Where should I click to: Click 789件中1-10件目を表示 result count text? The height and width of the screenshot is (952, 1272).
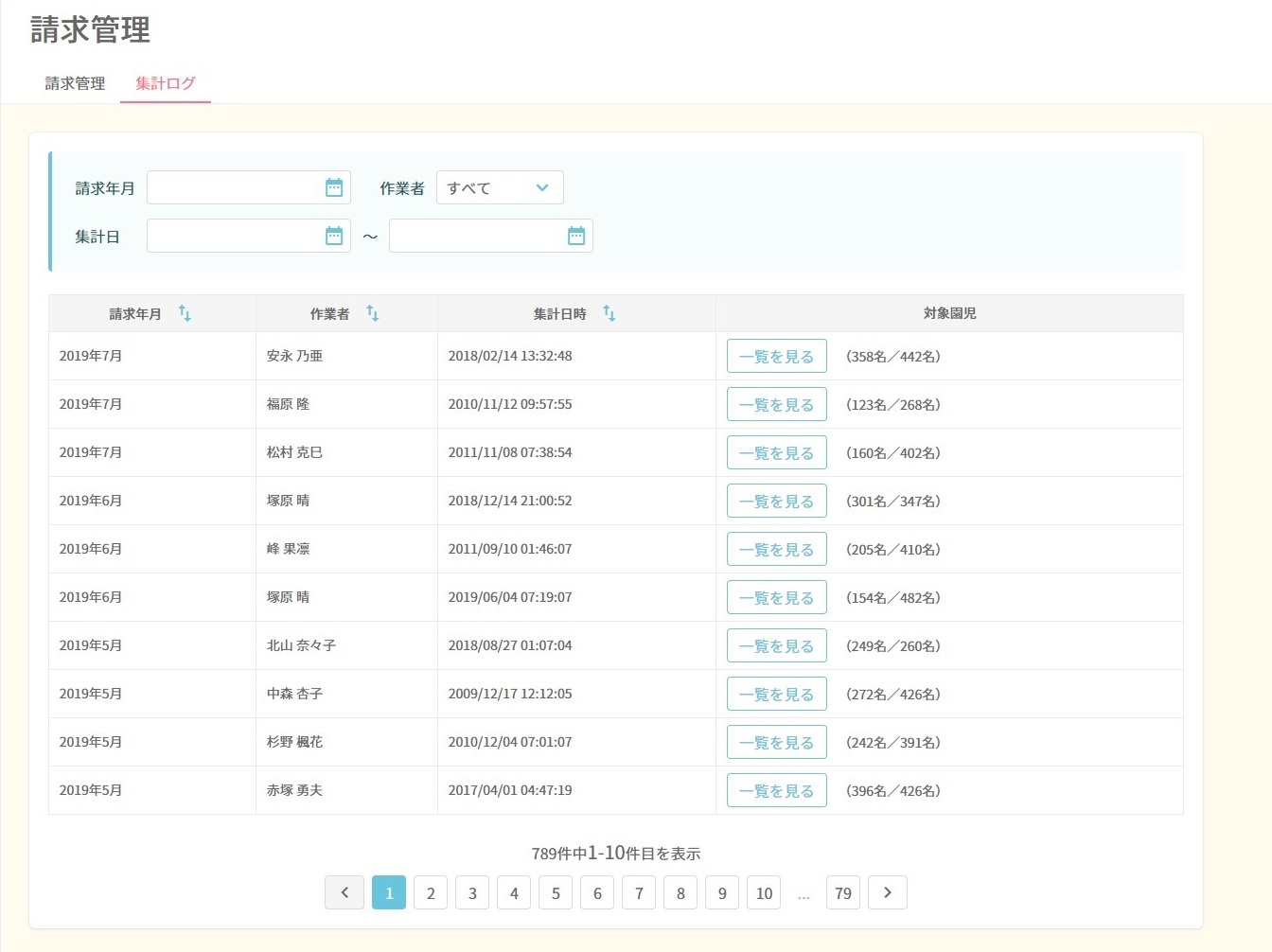click(x=616, y=853)
